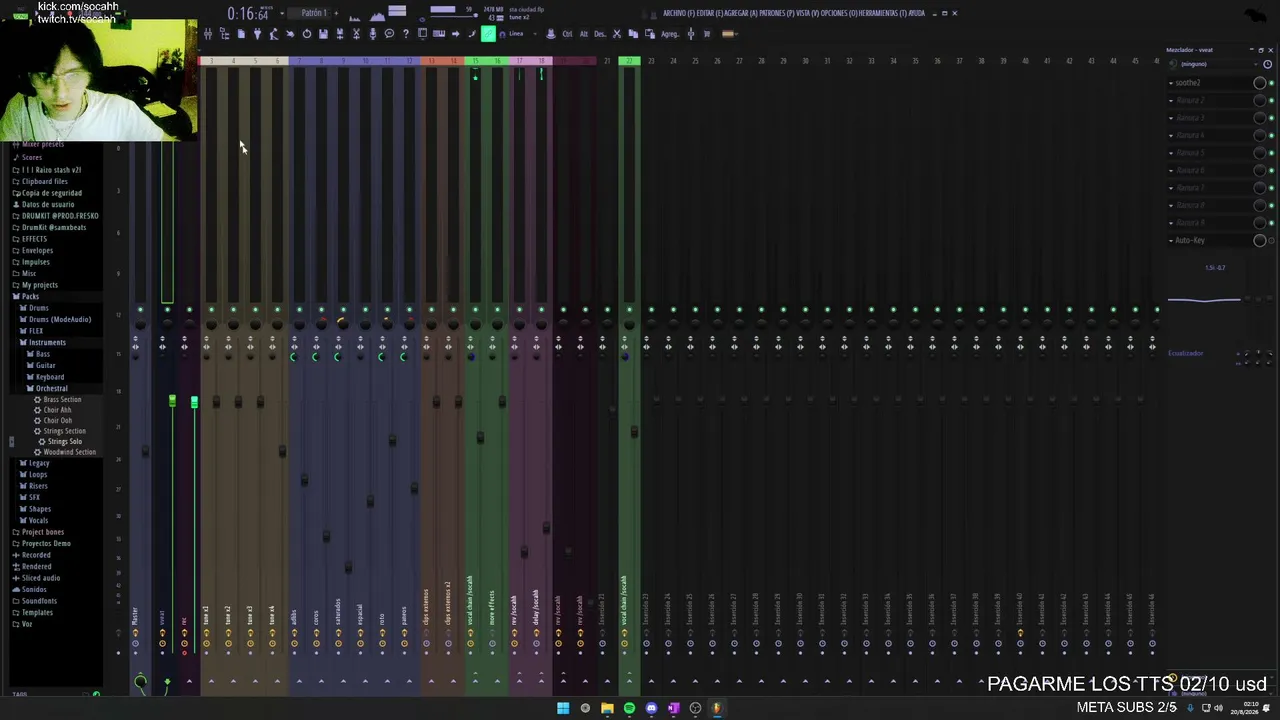Click the clock icon in mixer panel
Image resolution: width=1280 pixels, height=720 pixels.
(1267, 64)
